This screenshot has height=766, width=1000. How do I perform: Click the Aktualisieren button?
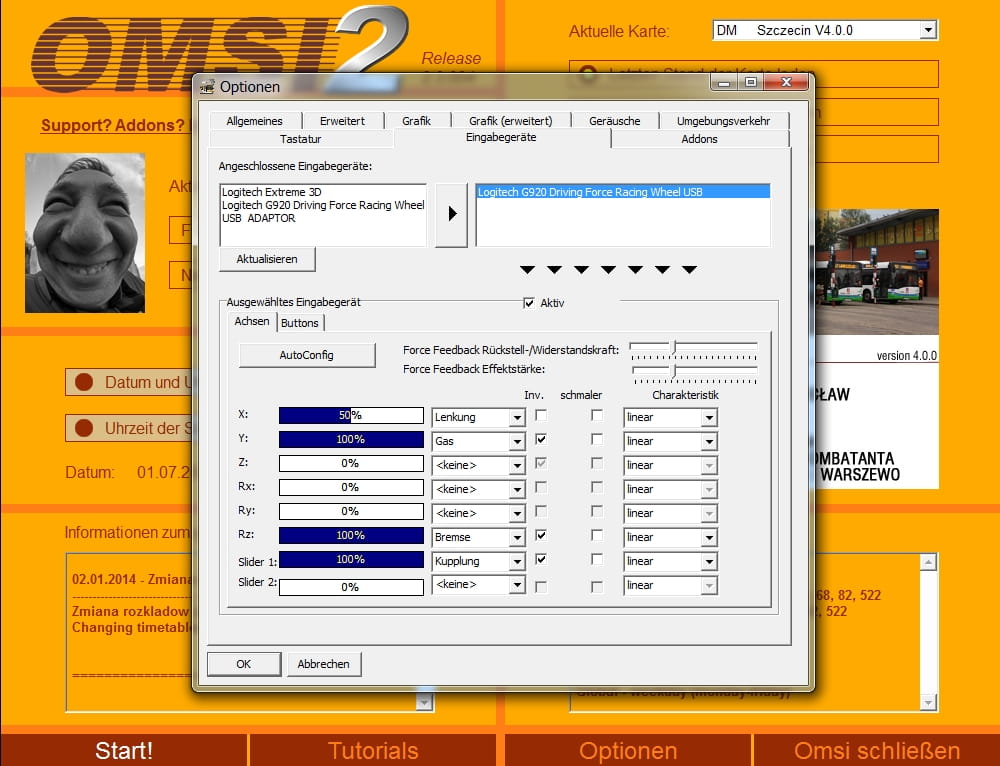267,259
